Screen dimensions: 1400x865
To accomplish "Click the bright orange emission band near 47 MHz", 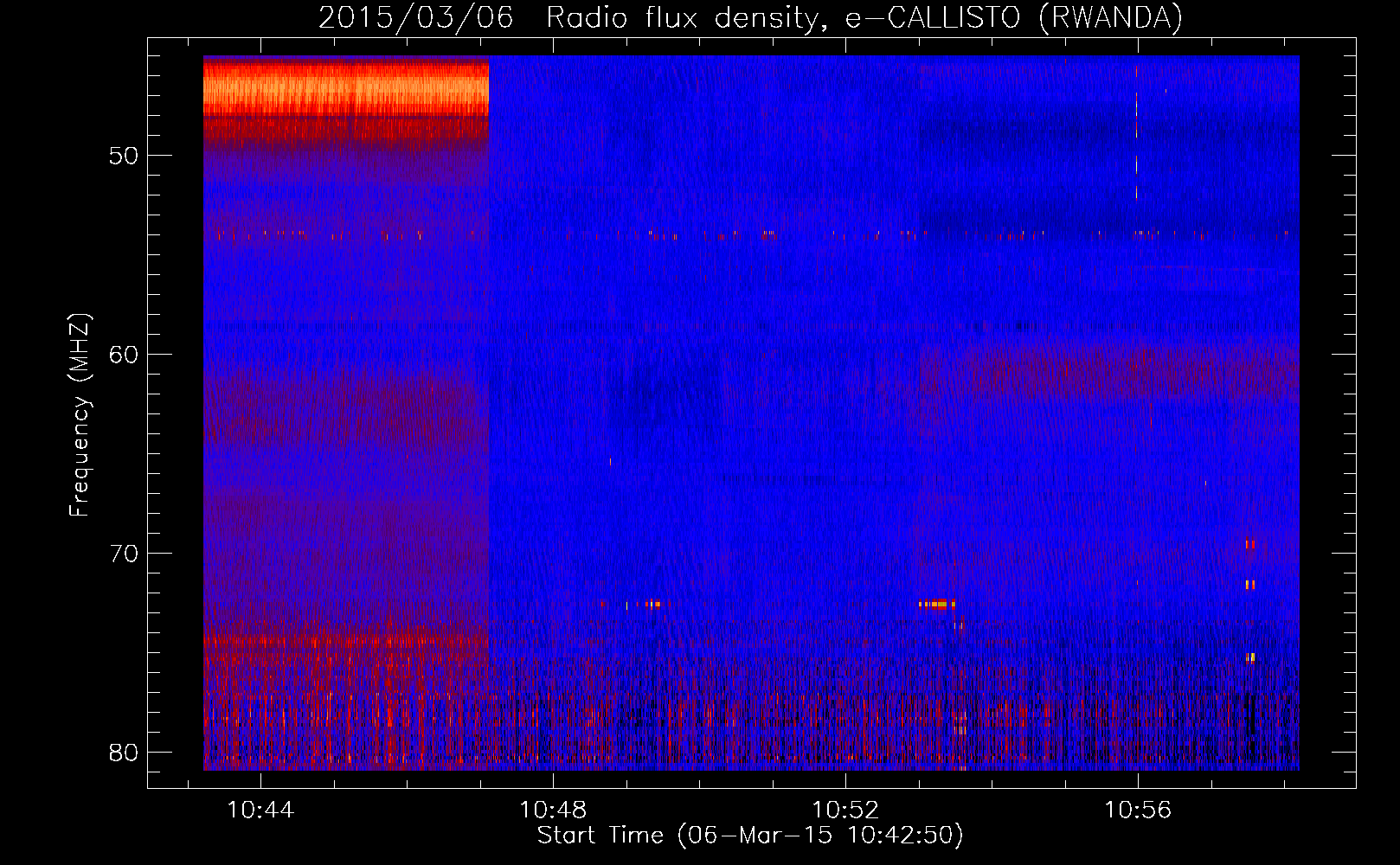I will pos(346,89).
